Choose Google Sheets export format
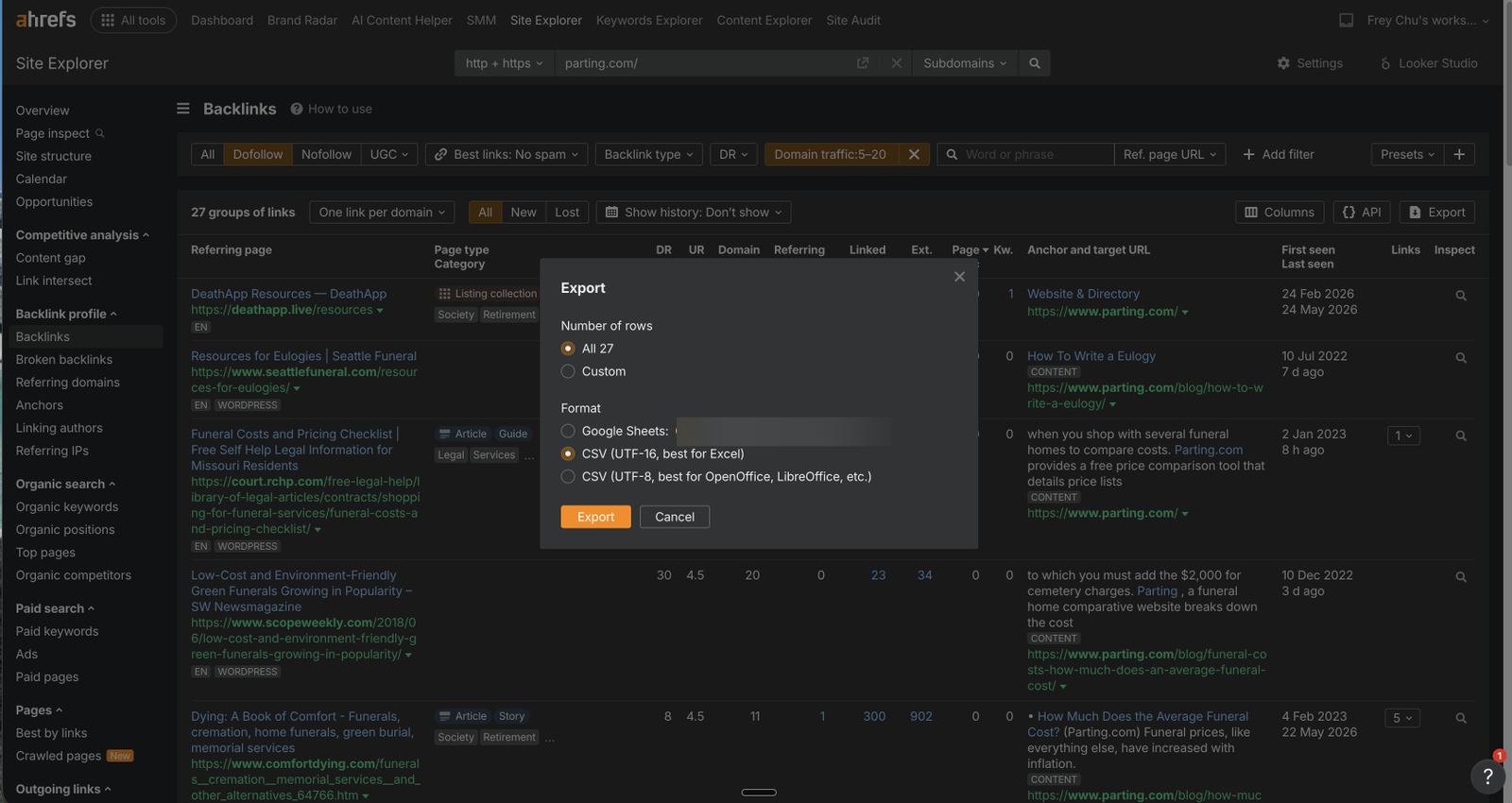Screen dimensions: 1512x803 pyautogui.click(x=568, y=431)
